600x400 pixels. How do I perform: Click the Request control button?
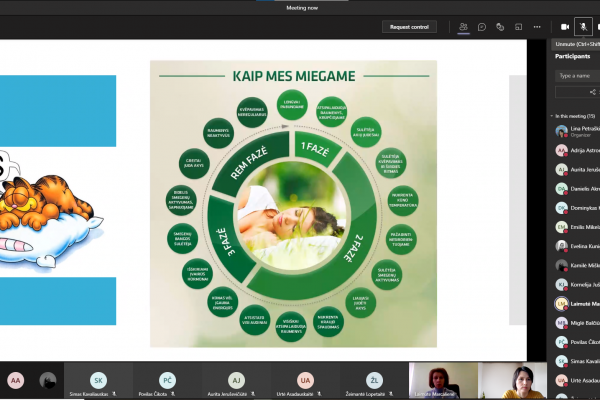409,27
